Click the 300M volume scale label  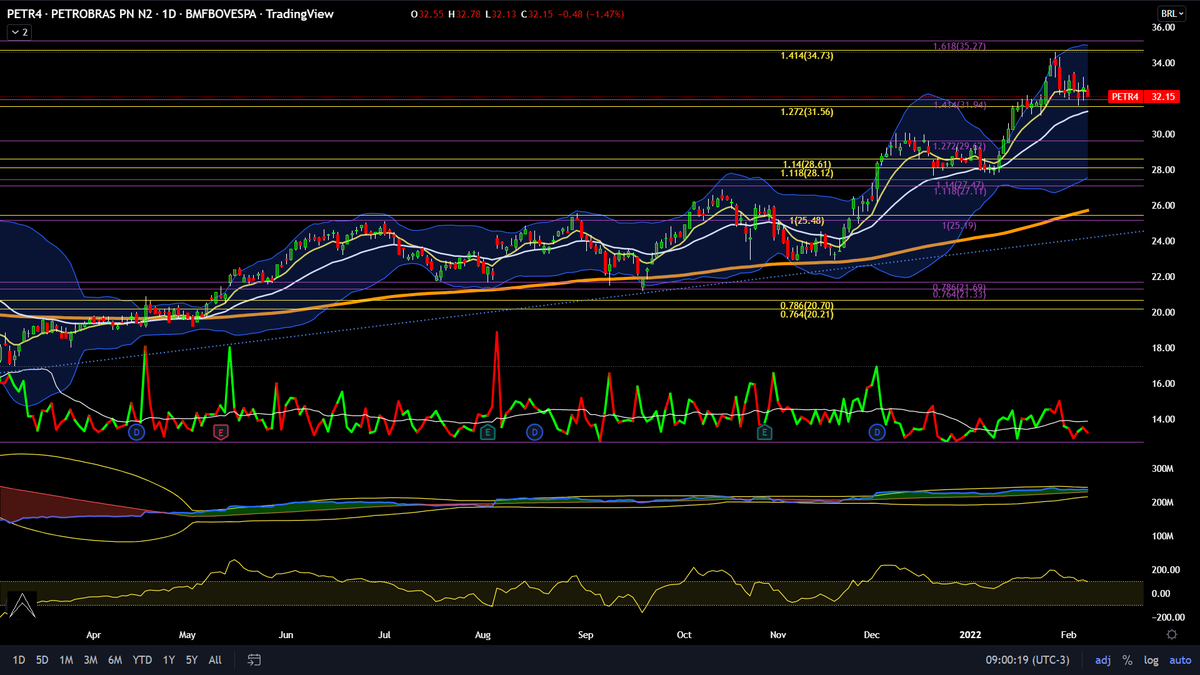tap(1163, 468)
